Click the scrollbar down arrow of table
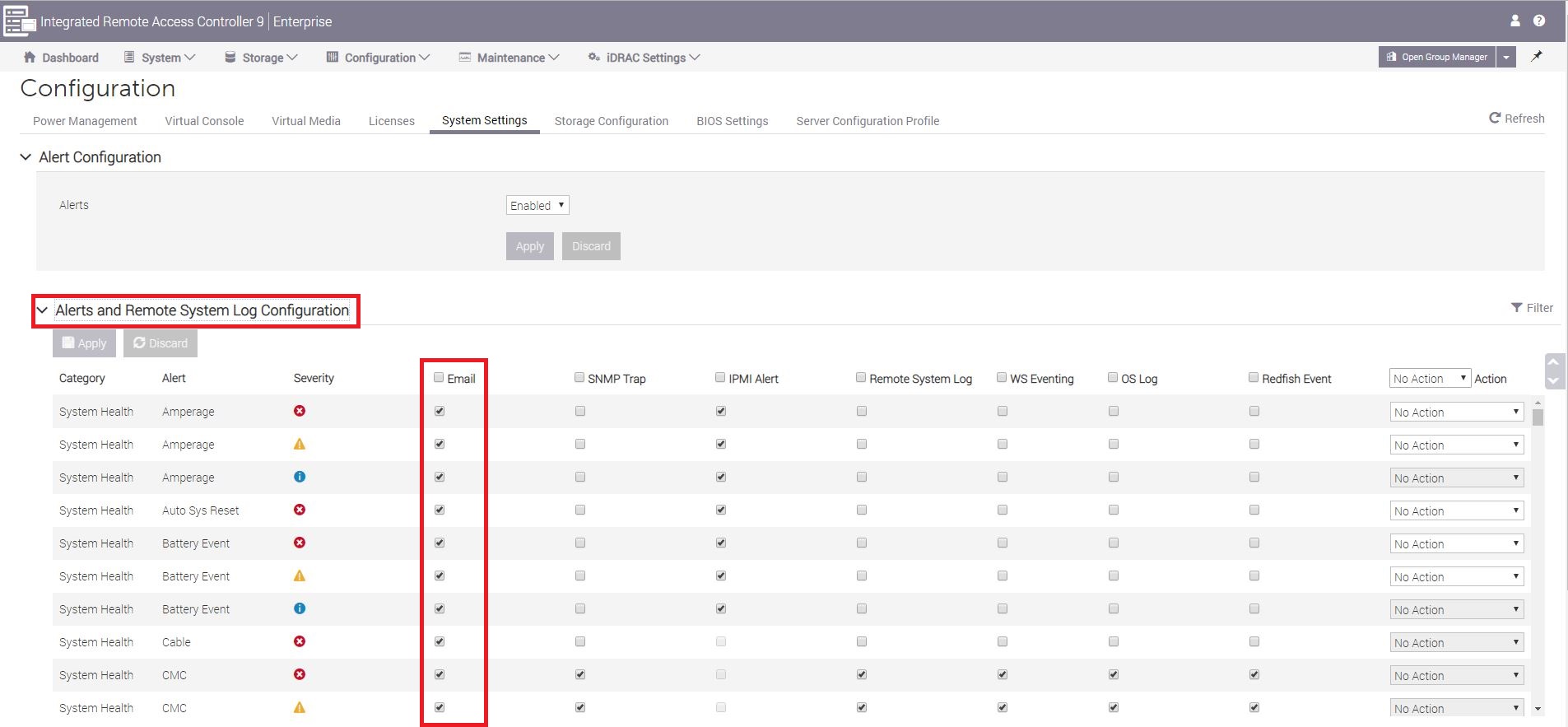 tap(1538, 708)
